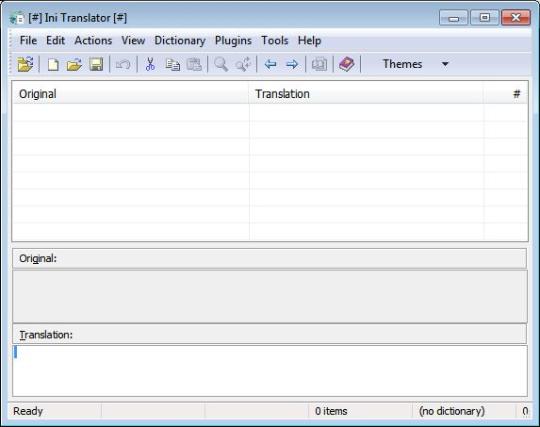Click the magnifier Find icon
This screenshot has width=540, height=427.
[x=221, y=64]
